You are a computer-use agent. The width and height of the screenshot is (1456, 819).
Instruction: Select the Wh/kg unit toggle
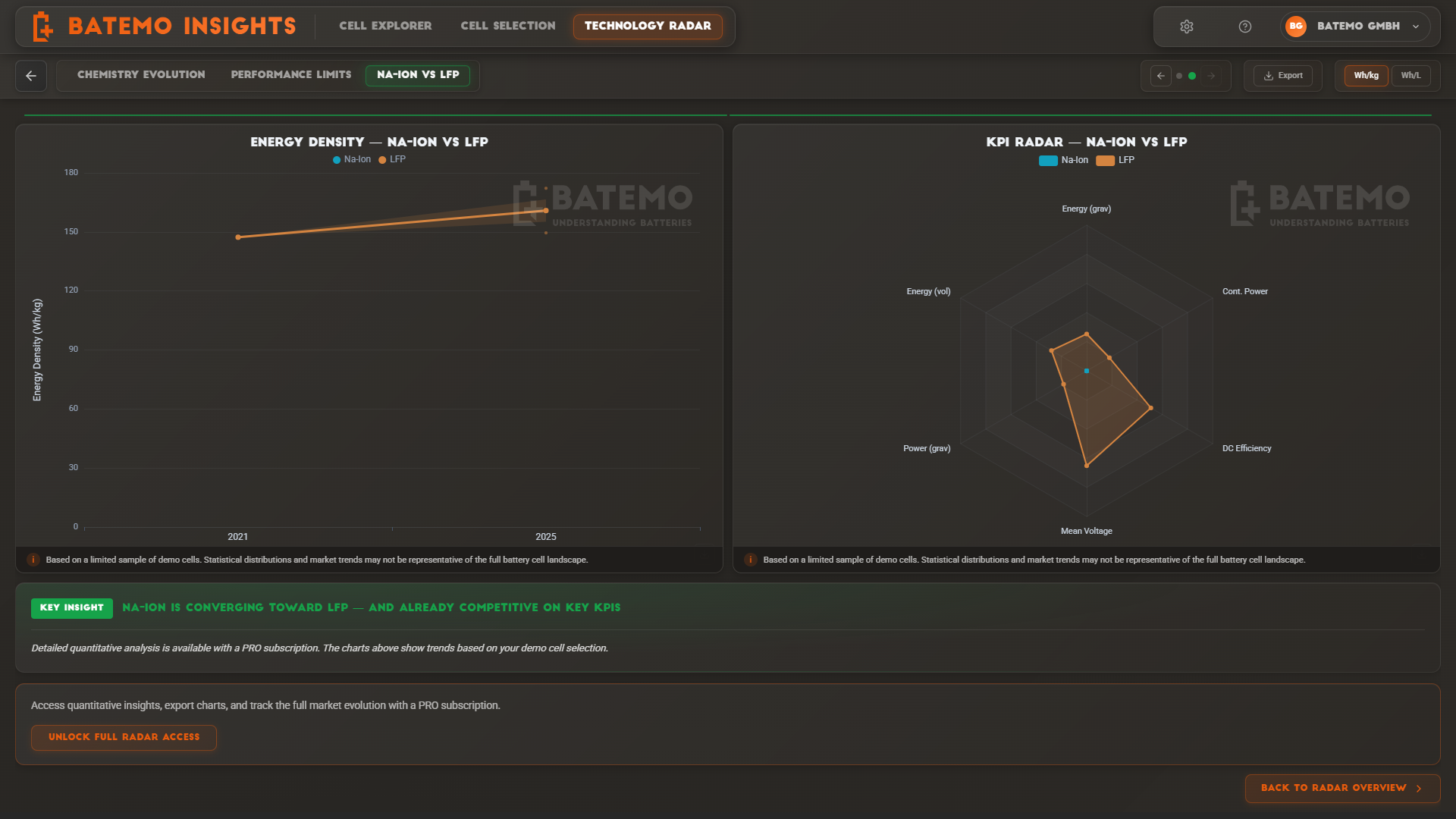click(1366, 76)
